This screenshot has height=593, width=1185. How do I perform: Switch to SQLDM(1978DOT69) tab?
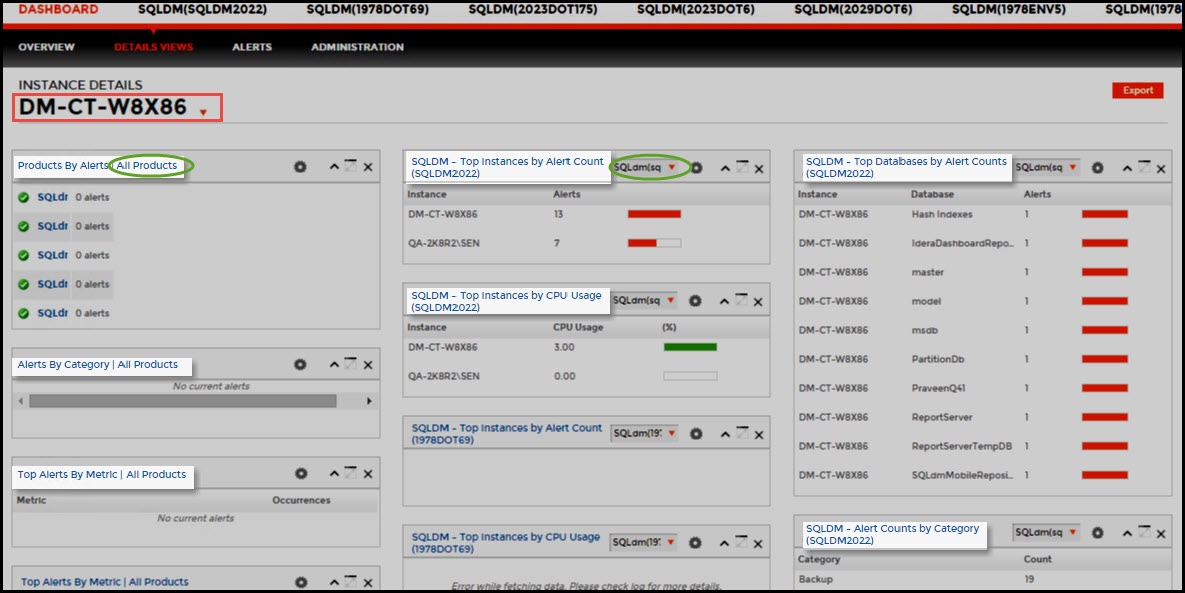pos(368,10)
